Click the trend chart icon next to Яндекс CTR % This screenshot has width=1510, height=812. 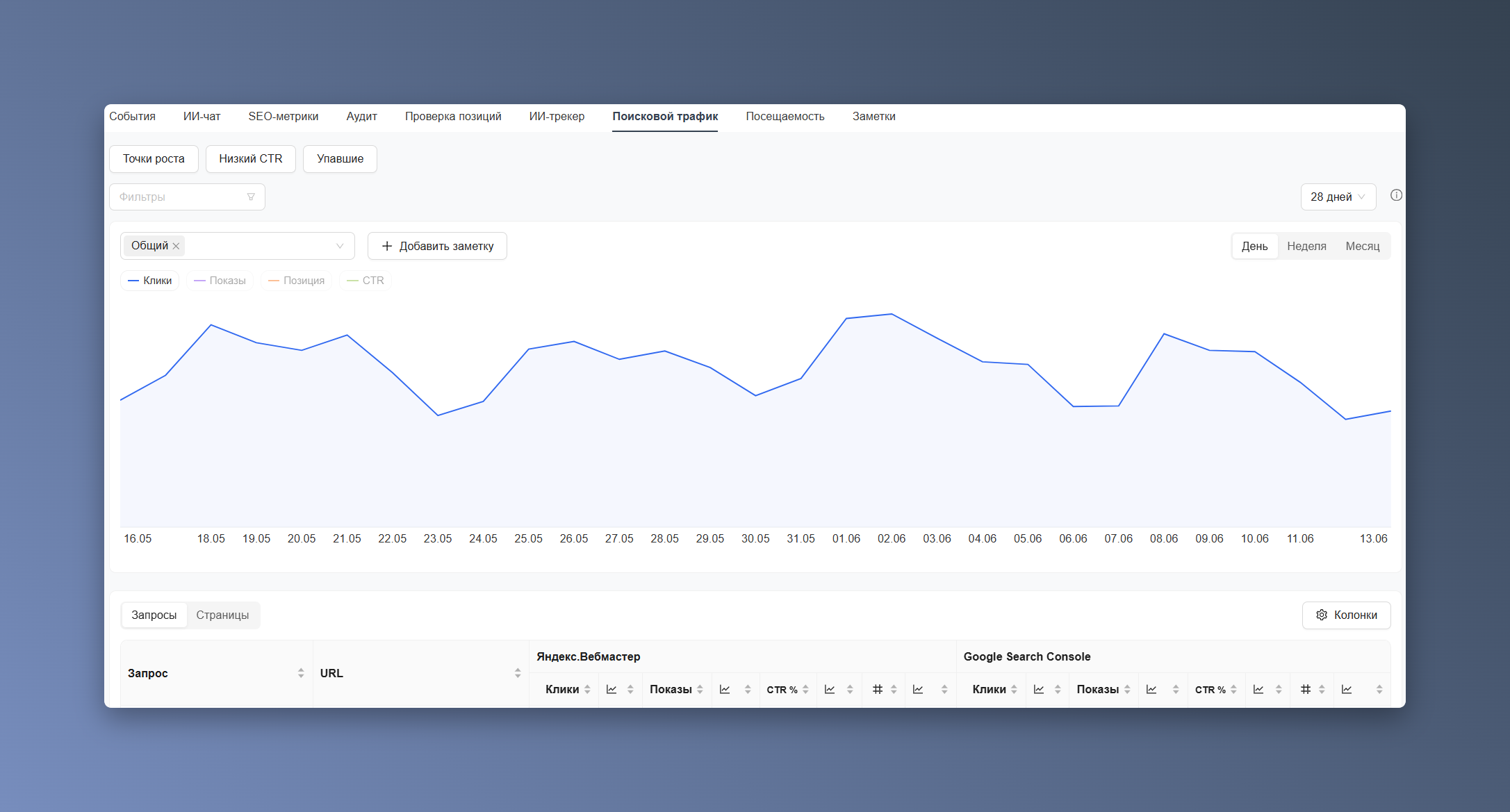tap(830, 689)
